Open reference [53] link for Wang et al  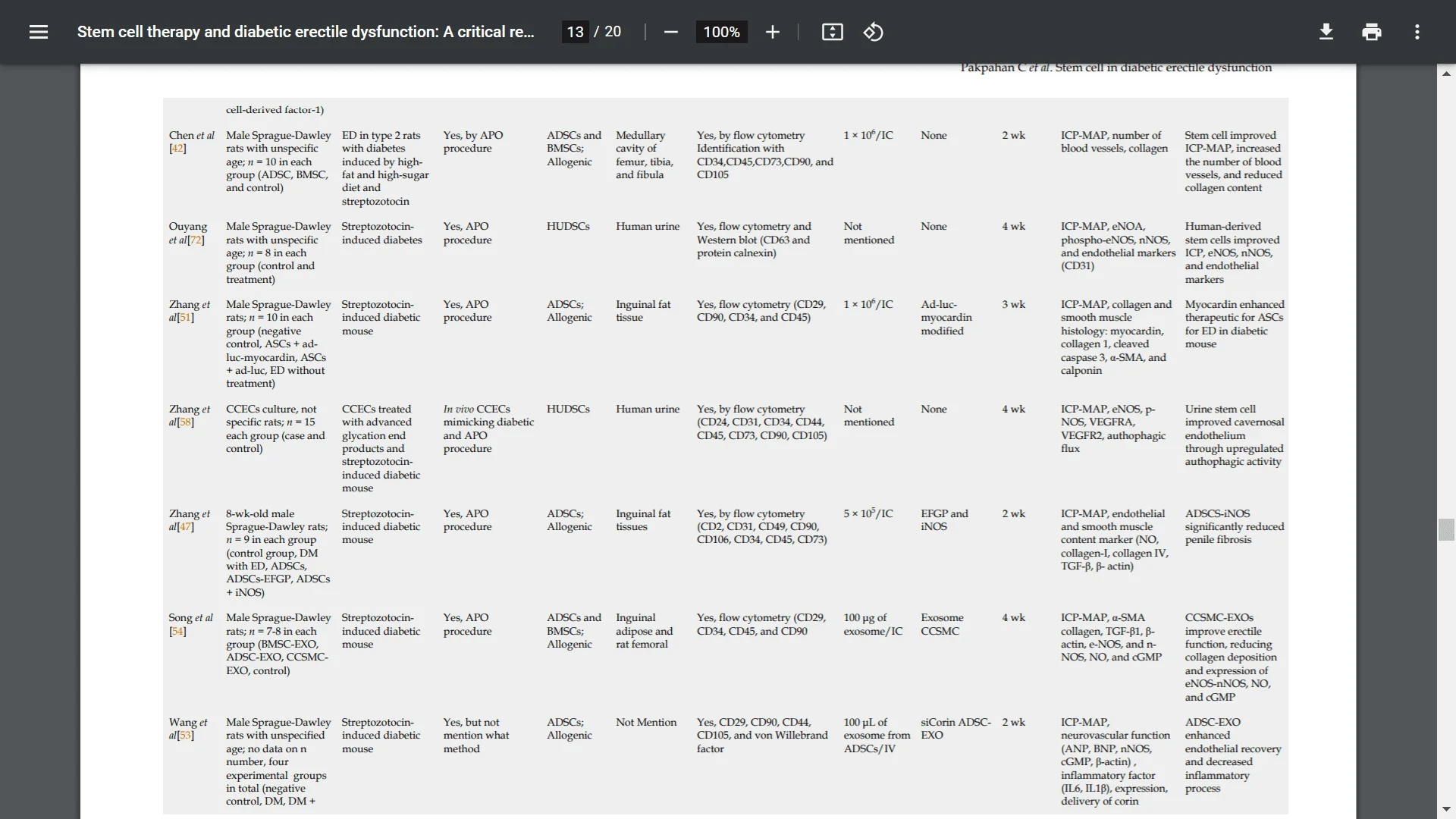click(x=185, y=736)
